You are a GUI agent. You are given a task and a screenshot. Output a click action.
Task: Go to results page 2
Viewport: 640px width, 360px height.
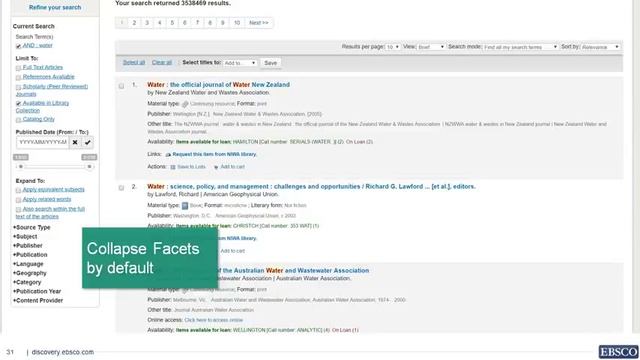tap(134, 23)
